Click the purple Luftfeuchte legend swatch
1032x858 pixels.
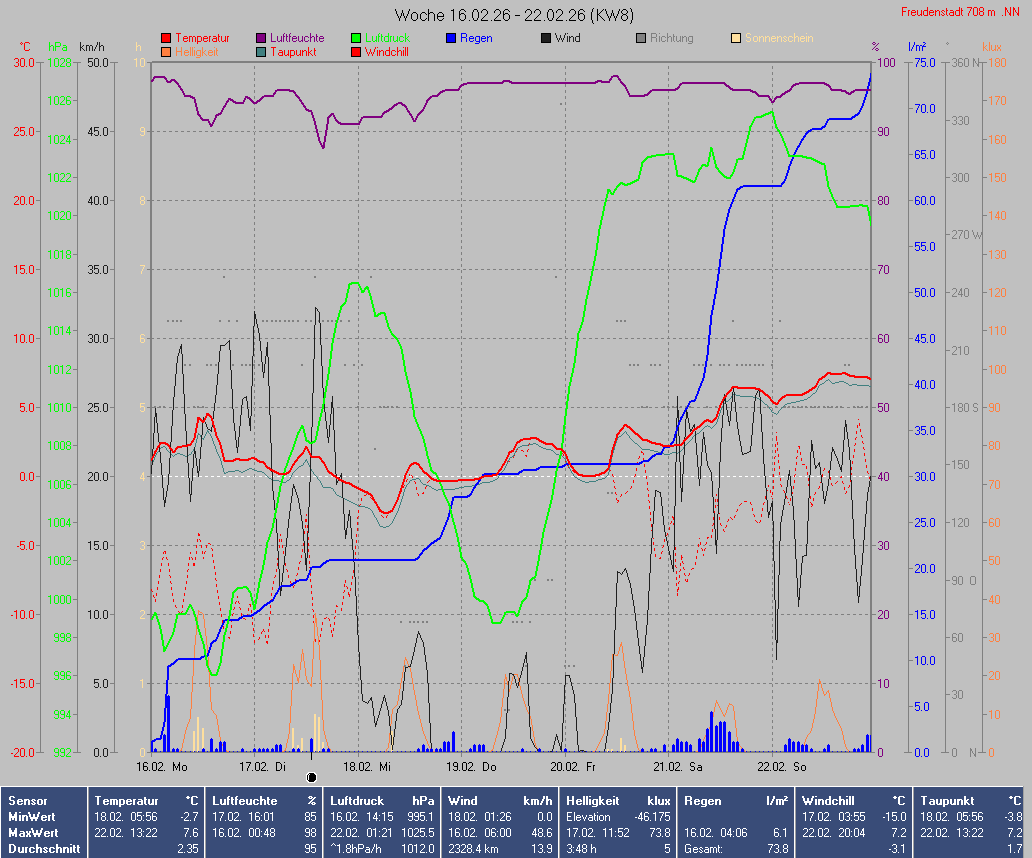(x=261, y=38)
